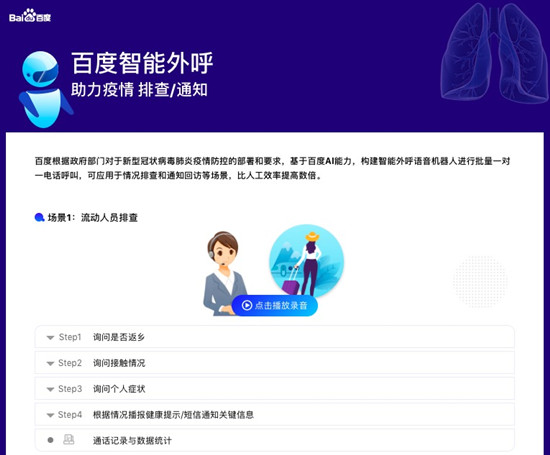Click the blue robot mascot icon
This screenshot has height=455, width=550.
click(x=44, y=89)
